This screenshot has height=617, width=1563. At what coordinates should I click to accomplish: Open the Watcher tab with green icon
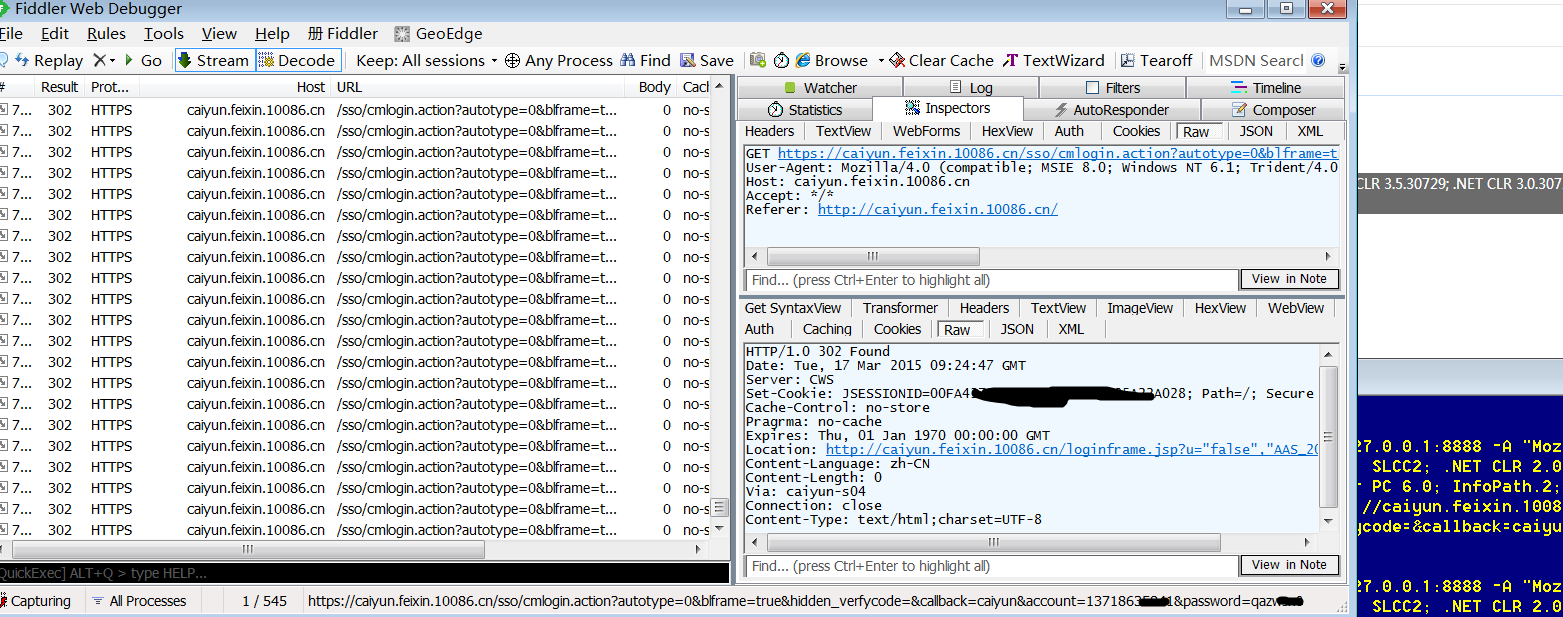[x=820, y=88]
